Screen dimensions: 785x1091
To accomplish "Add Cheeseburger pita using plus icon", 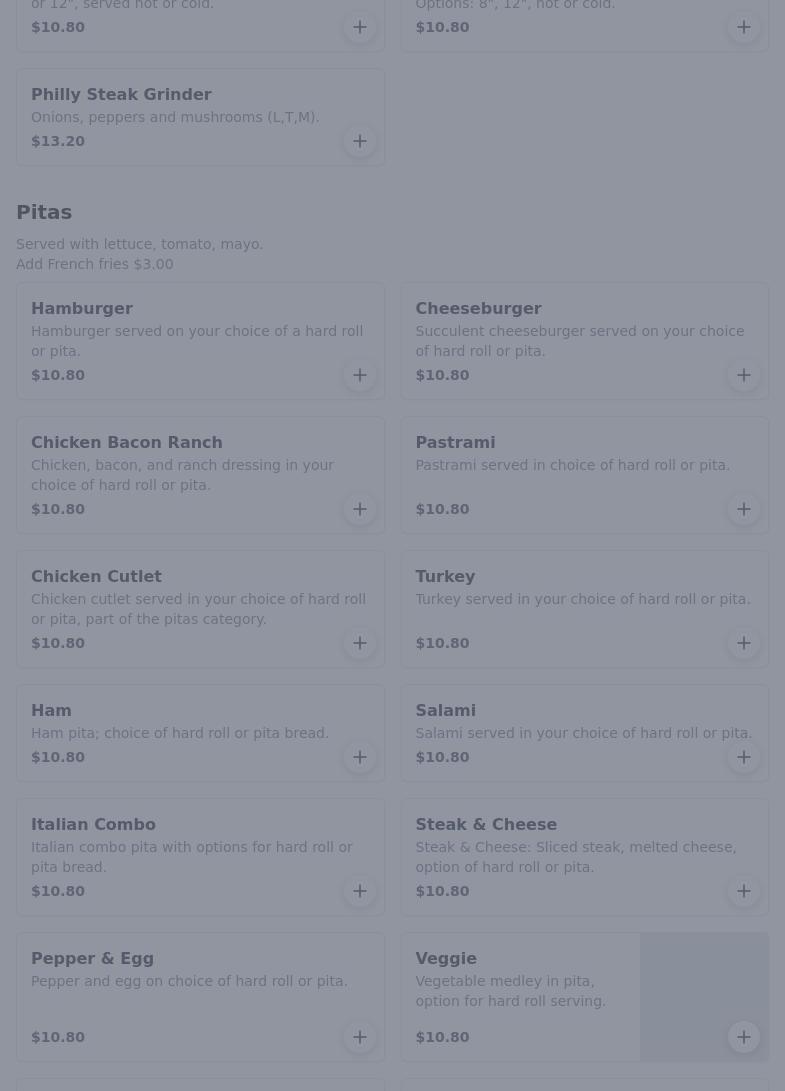I will 744,375.
